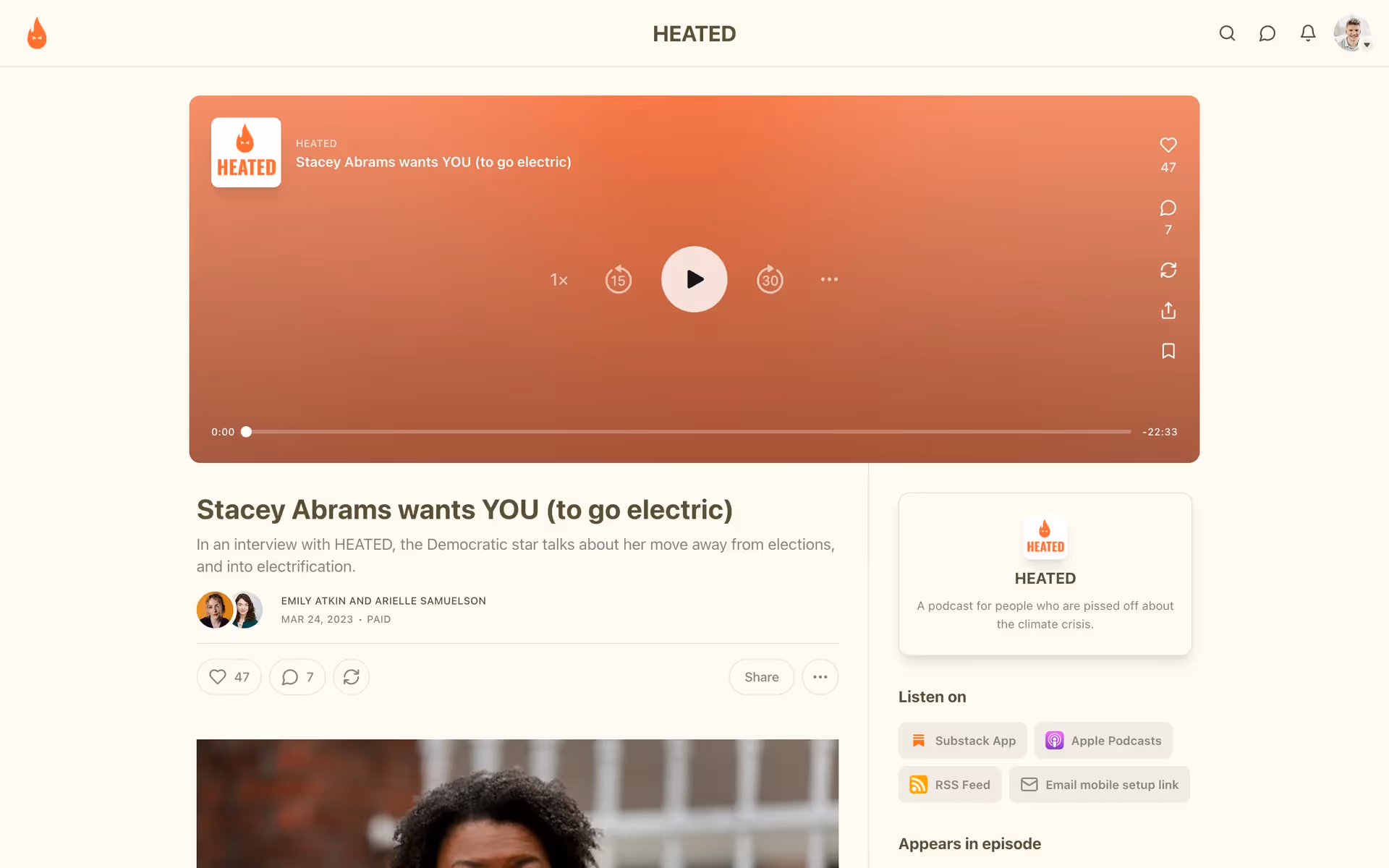
Task: Like the episode with the player heart icon
Action: pyautogui.click(x=1168, y=145)
